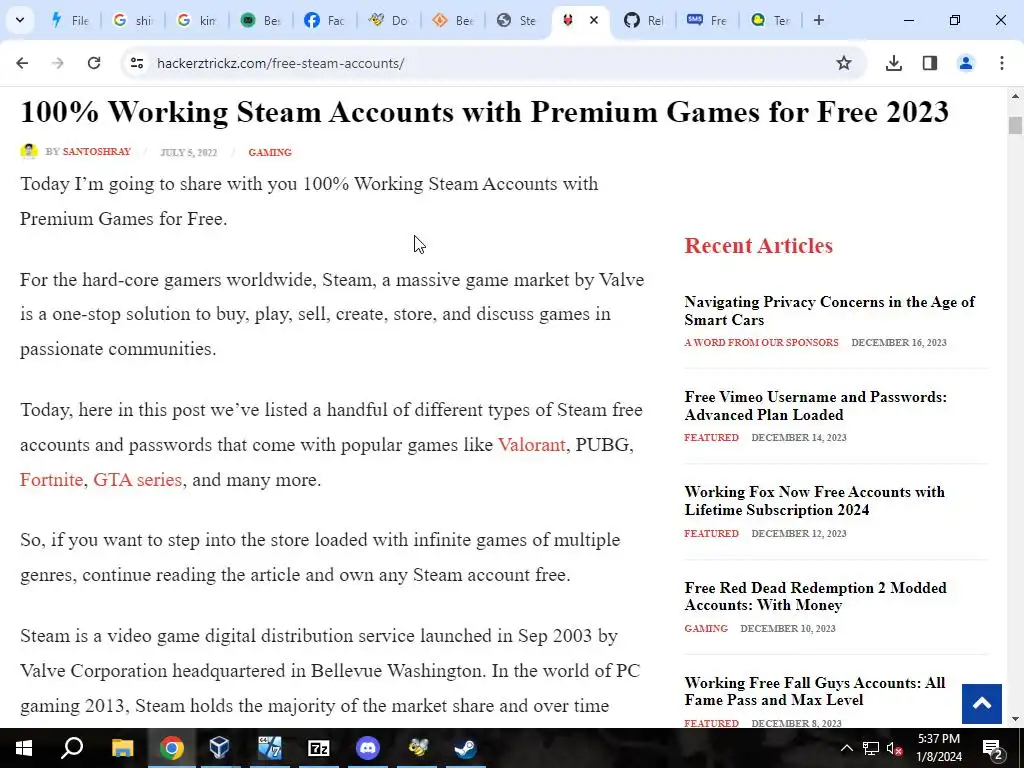Switch to the 'Ter' tab
Screen dimensions: 1024x768
(772, 20)
